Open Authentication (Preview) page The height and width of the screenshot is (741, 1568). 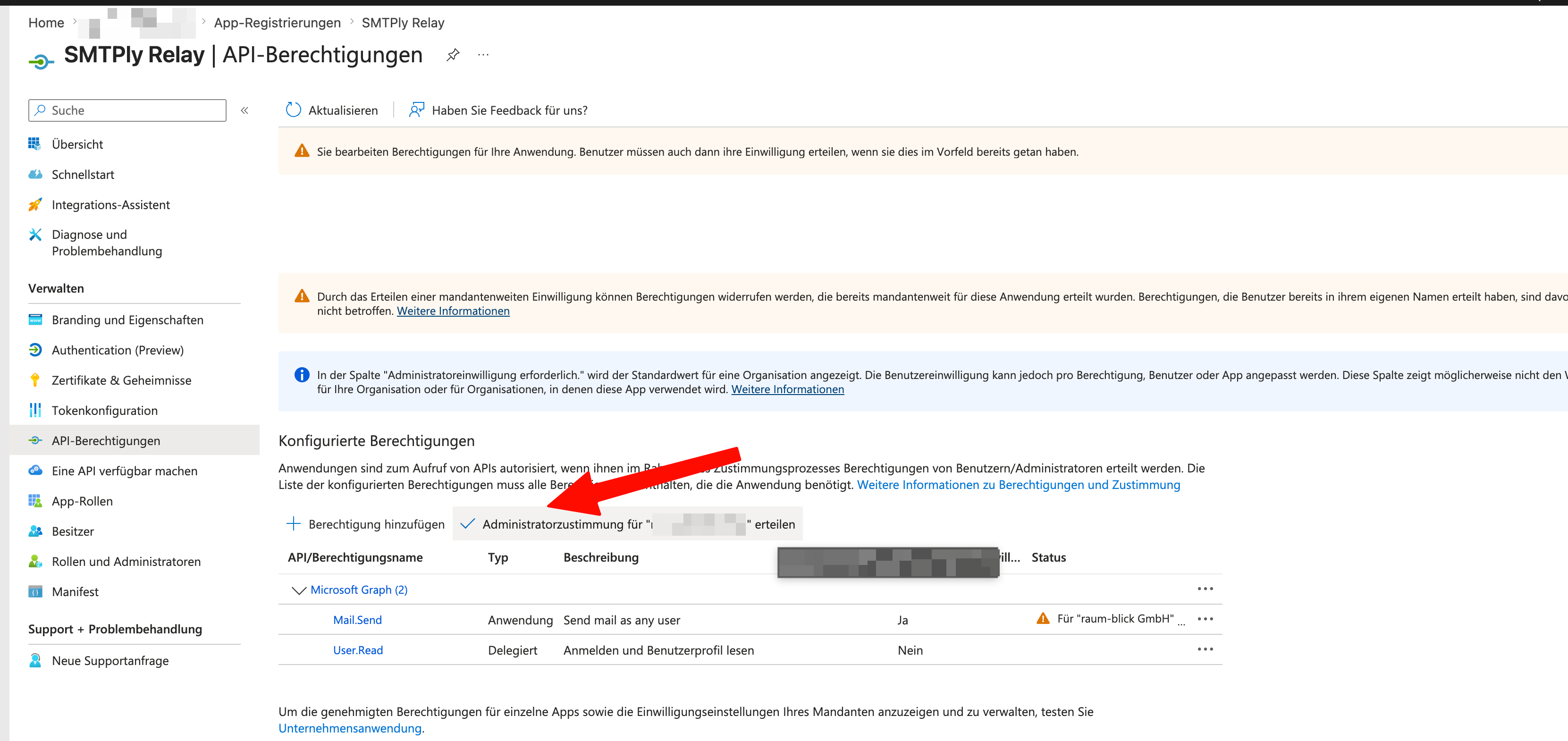[x=118, y=350]
